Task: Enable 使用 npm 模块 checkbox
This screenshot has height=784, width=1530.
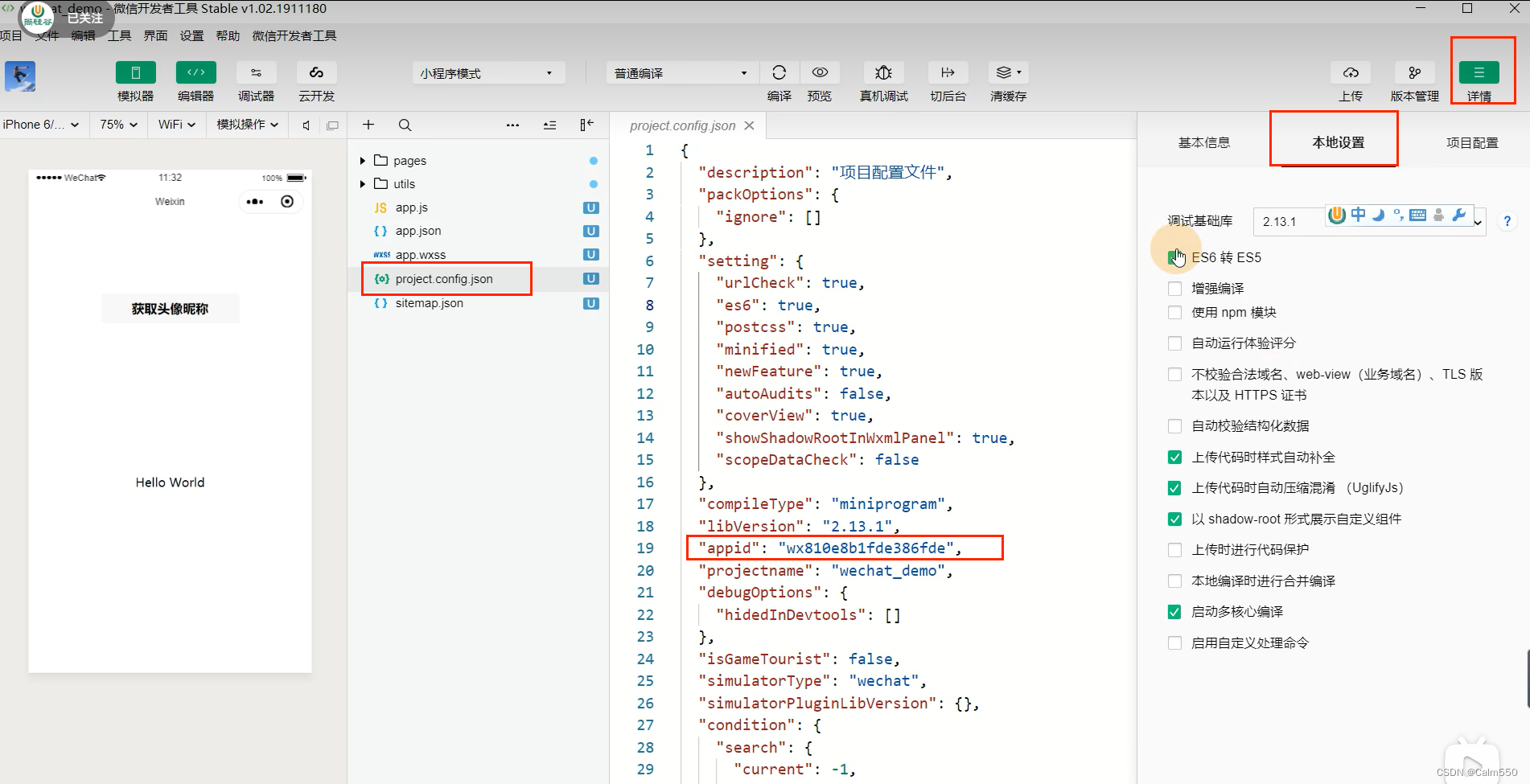Action: pyautogui.click(x=1174, y=312)
